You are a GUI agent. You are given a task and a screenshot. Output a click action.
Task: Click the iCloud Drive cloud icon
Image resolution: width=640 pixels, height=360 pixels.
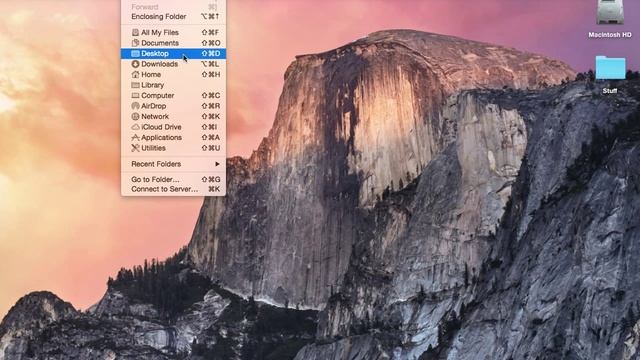pyautogui.click(x=135, y=127)
